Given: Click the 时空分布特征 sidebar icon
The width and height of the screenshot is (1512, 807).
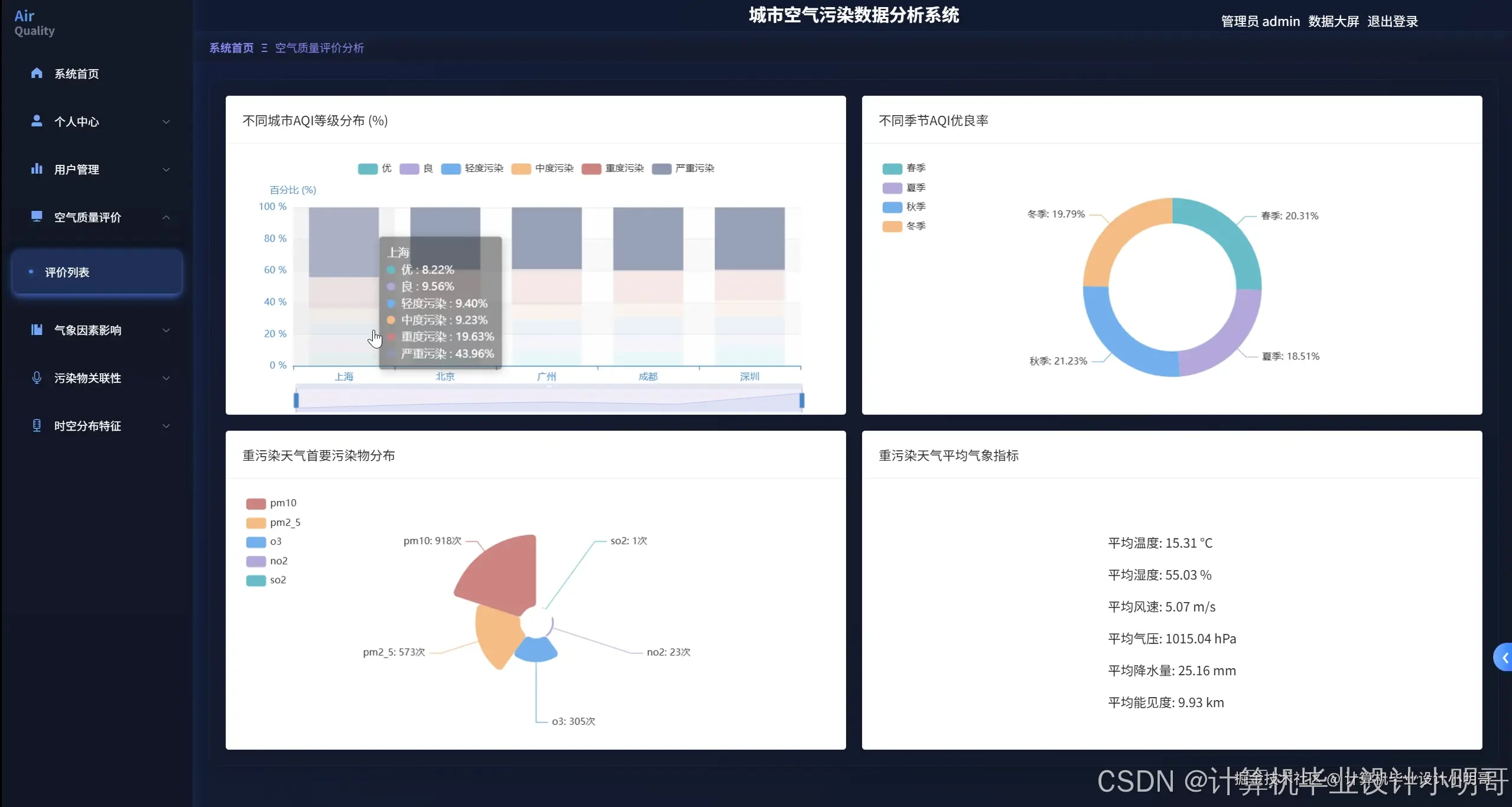Looking at the screenshot, I should [37, 425].
